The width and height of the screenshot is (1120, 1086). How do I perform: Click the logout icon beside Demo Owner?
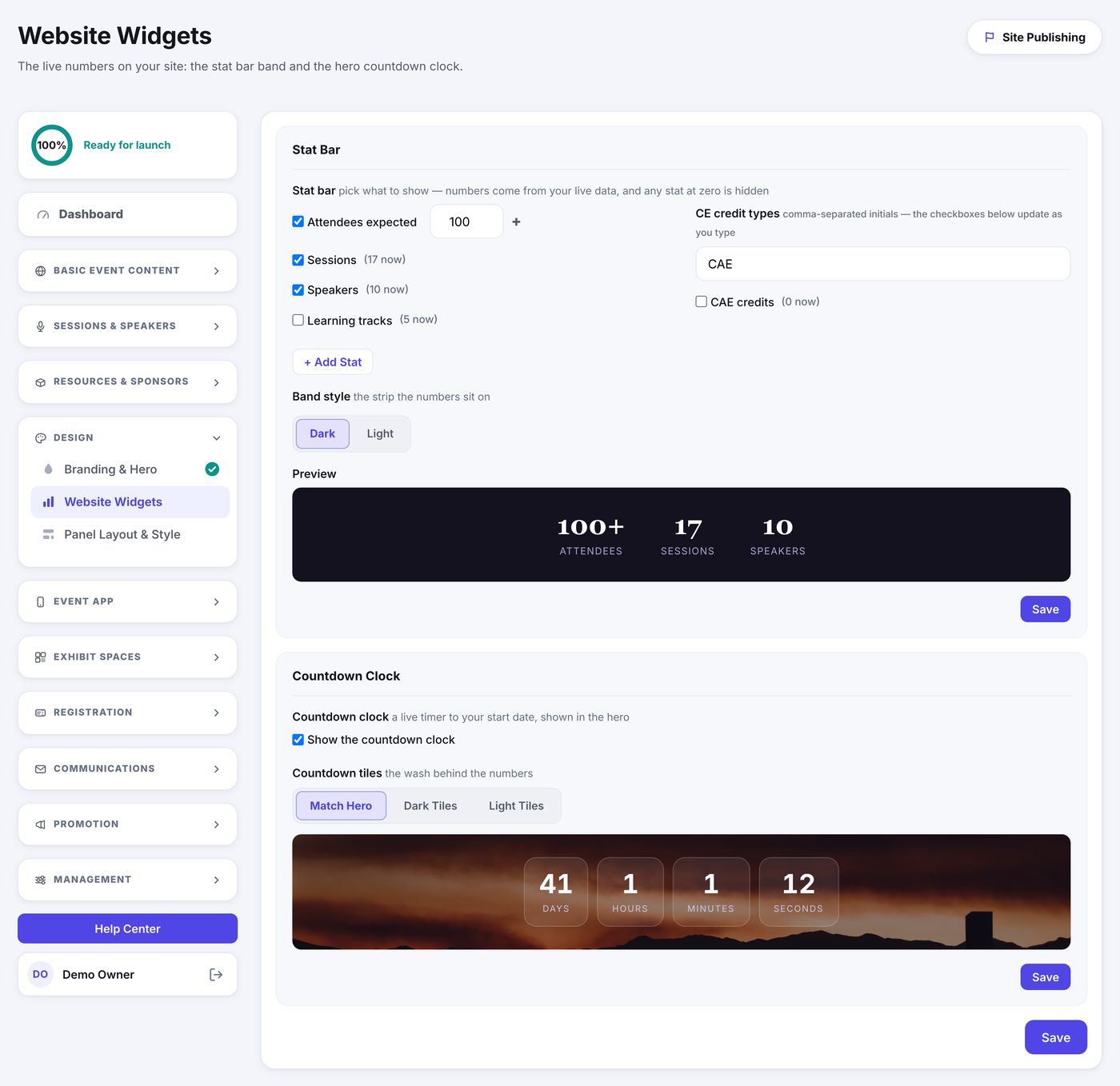pyautogui.click(x=216, y=974)
